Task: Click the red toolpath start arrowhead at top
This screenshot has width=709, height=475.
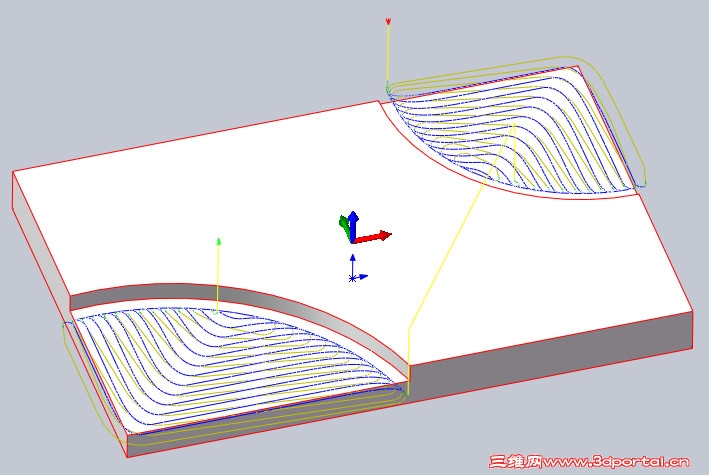Action: pyautogui.click(x=388, y=21)
